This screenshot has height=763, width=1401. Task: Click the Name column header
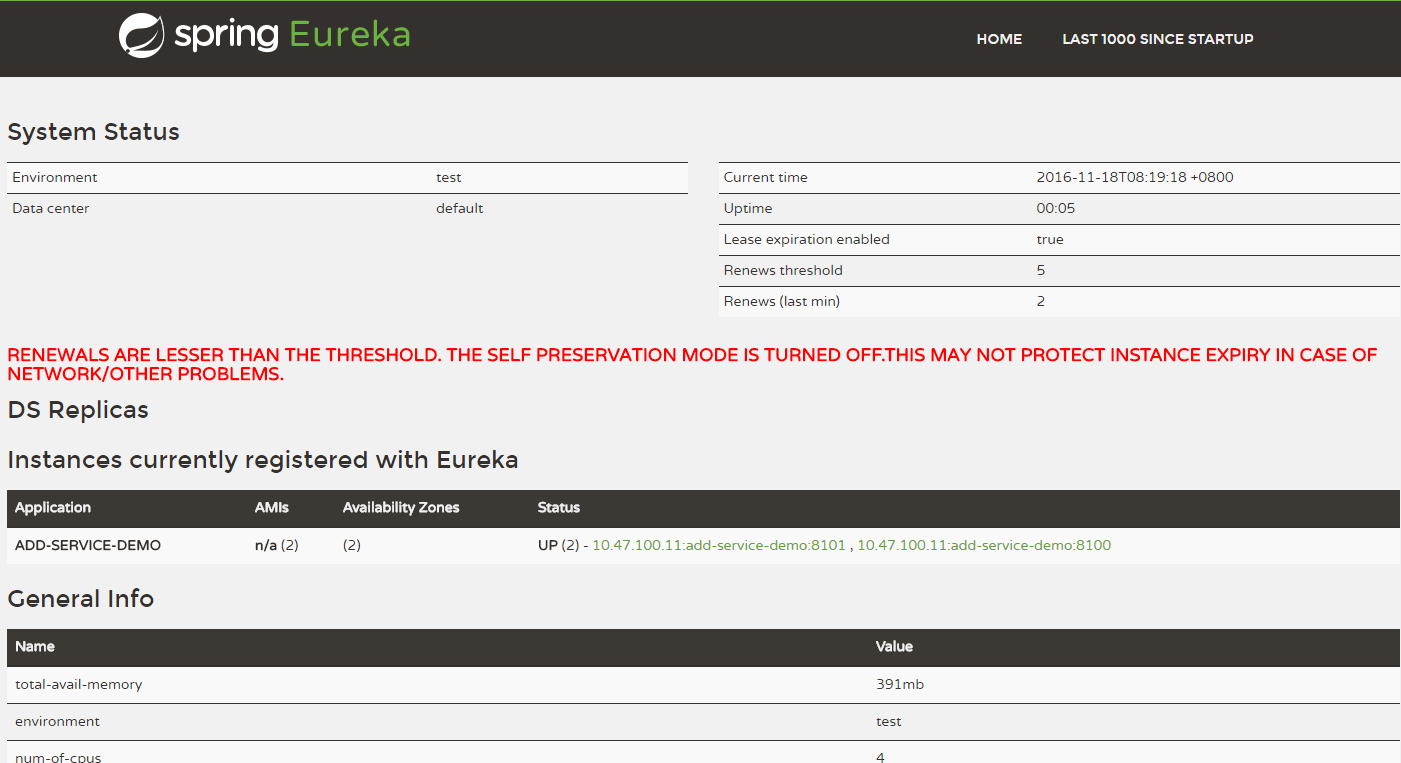(35, 646)
